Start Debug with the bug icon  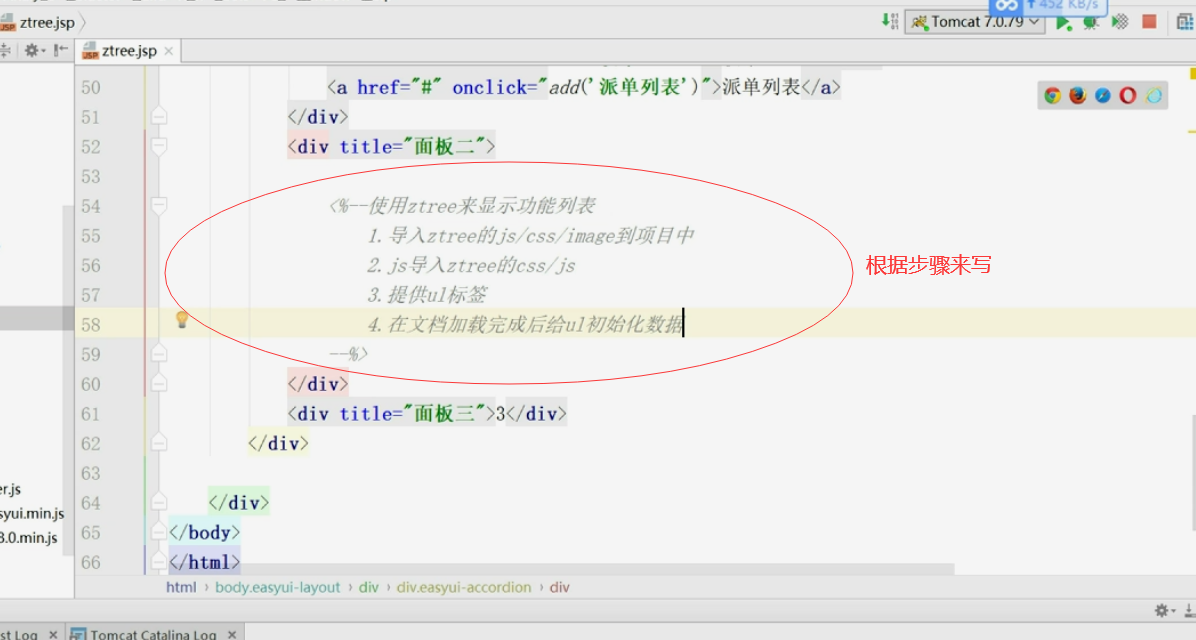pos(1091,22)
